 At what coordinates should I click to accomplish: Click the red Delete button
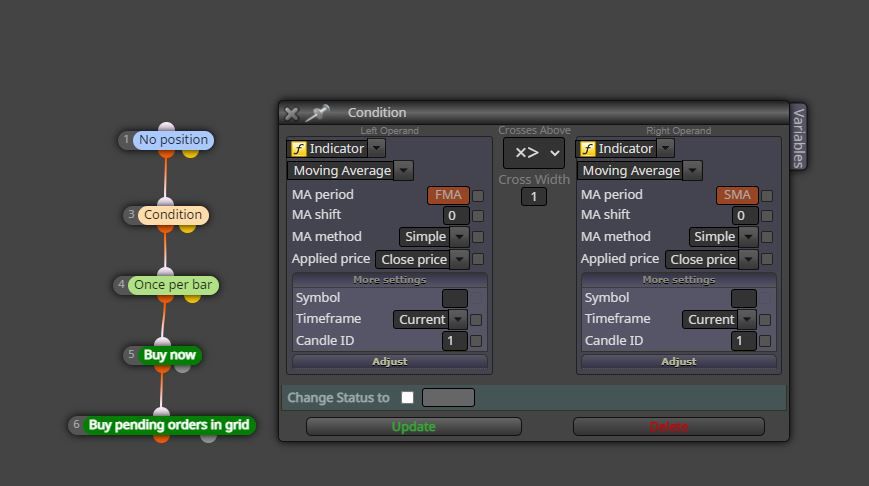pyautogui.click(x=669, y=427)
